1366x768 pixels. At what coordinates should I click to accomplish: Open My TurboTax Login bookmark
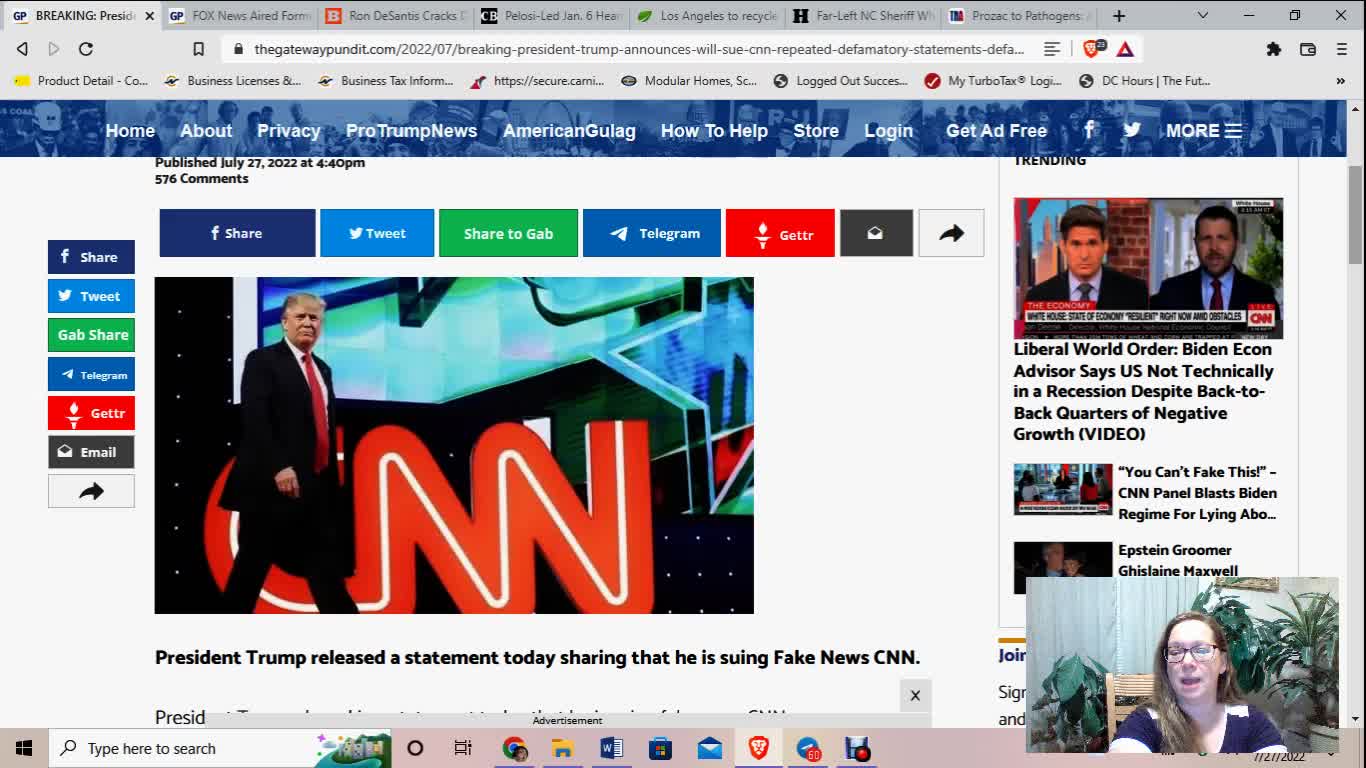(993, 81)
